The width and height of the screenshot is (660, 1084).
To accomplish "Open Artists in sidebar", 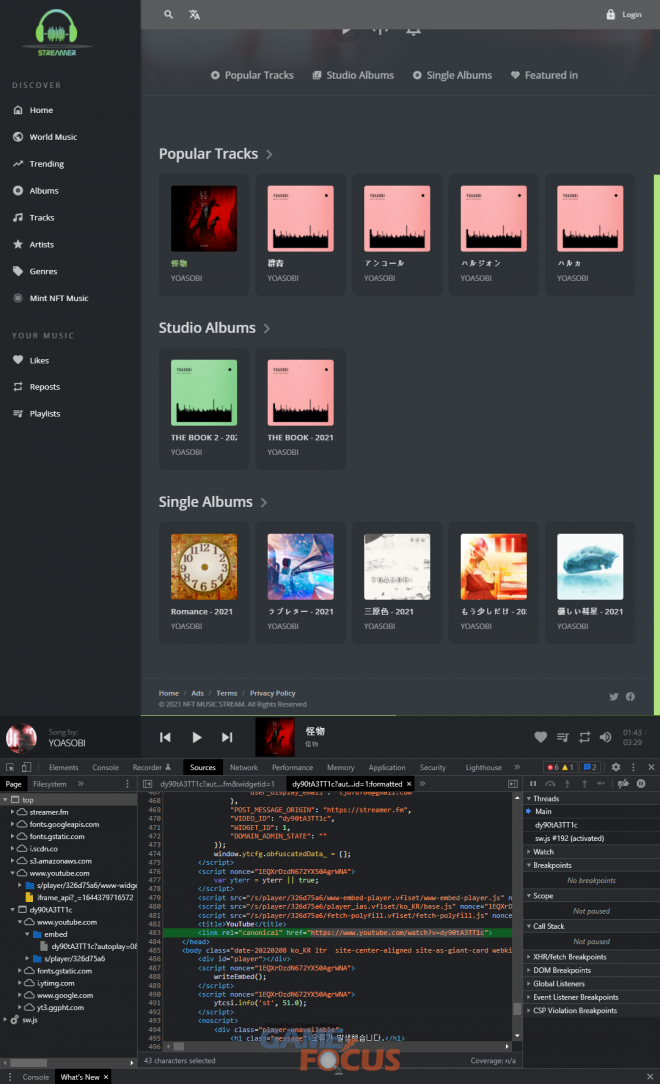I will point(34,245).
